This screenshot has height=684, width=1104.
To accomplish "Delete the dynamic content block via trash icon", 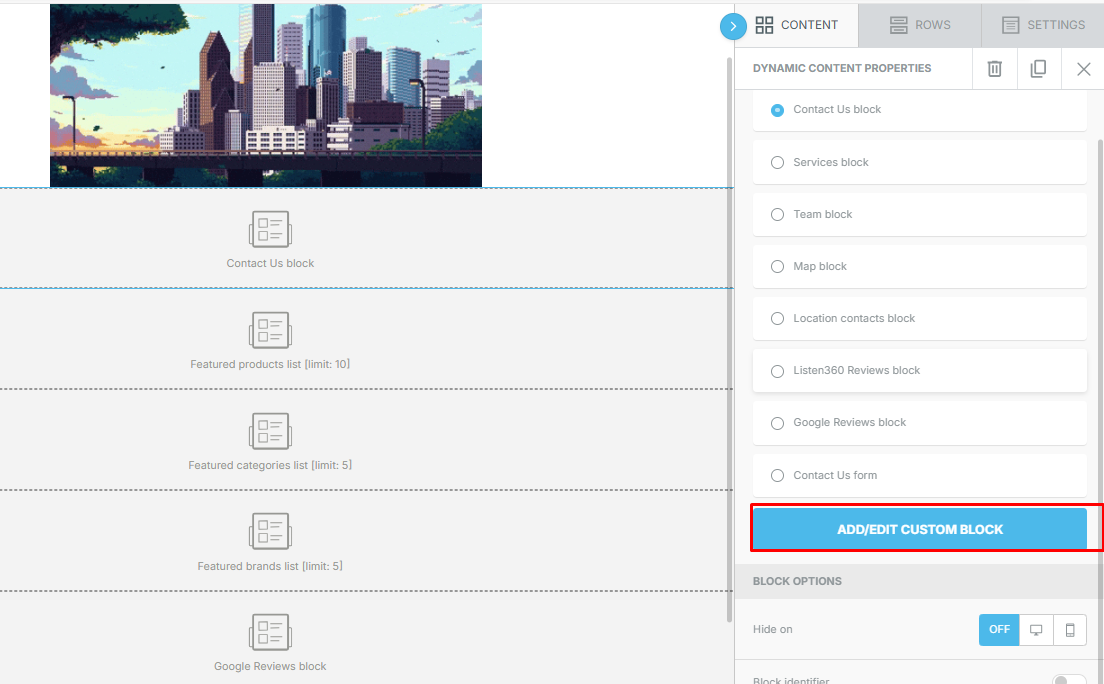I will pos(994,68).
